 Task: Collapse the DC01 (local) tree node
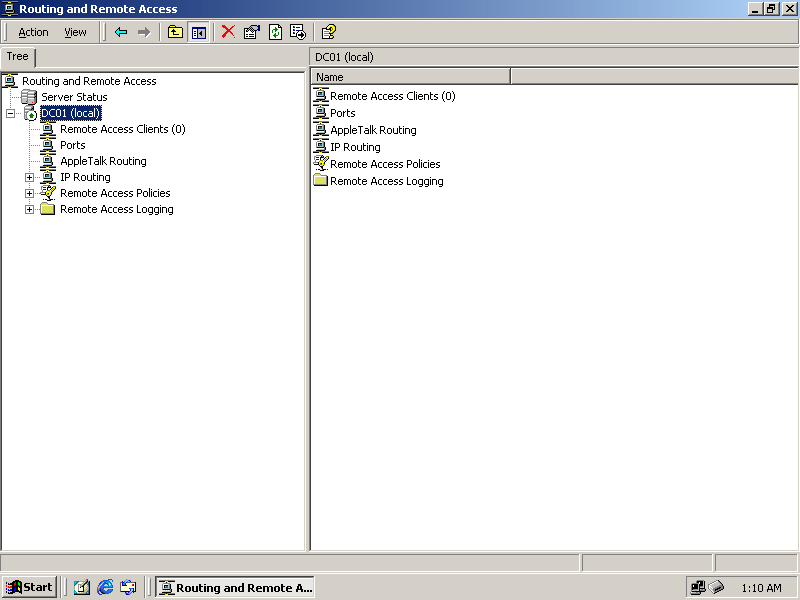(11, 114)
